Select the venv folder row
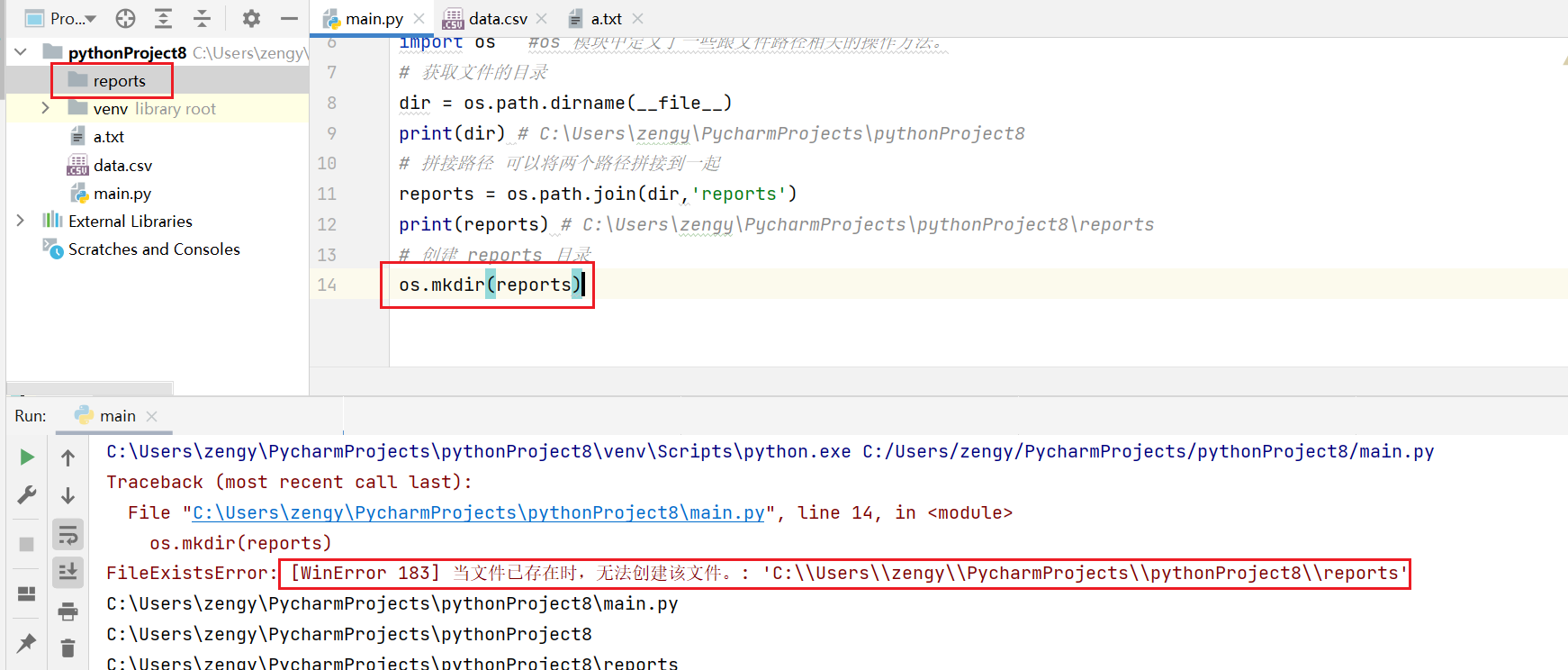The image size is (1568, 670). (158, 108)
